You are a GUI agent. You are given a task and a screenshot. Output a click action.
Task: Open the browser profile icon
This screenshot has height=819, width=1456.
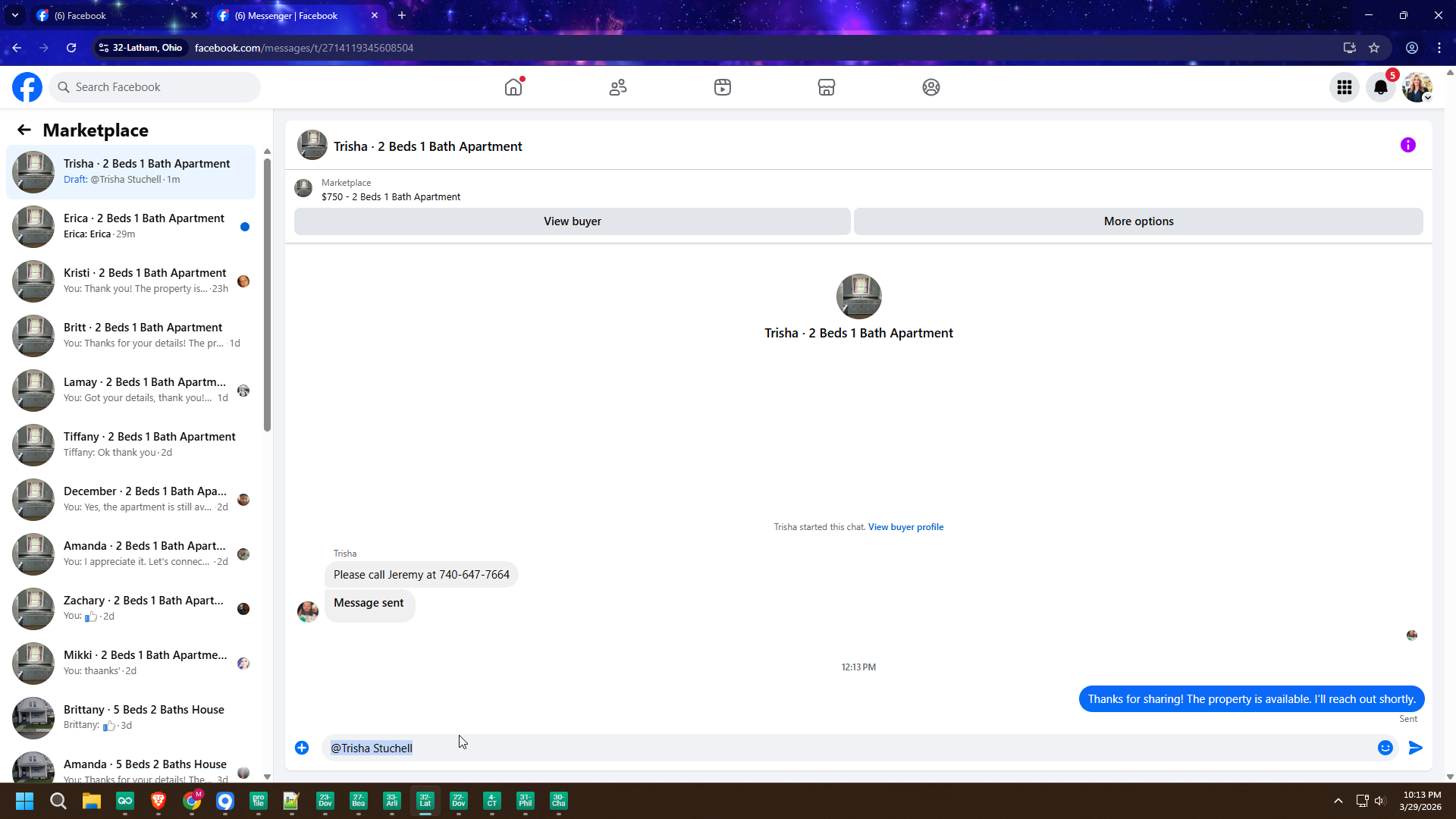[1412, 48]
